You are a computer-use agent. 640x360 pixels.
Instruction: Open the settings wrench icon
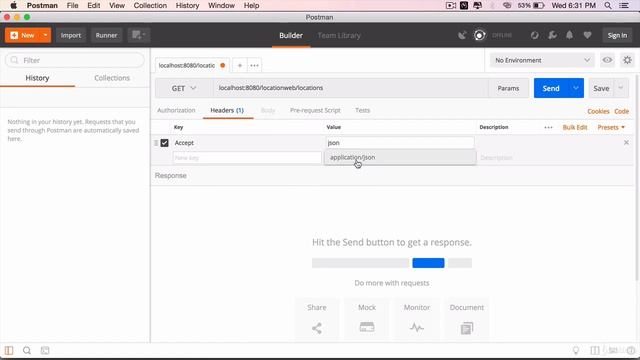pyautogui.click(x=552, y=36)
